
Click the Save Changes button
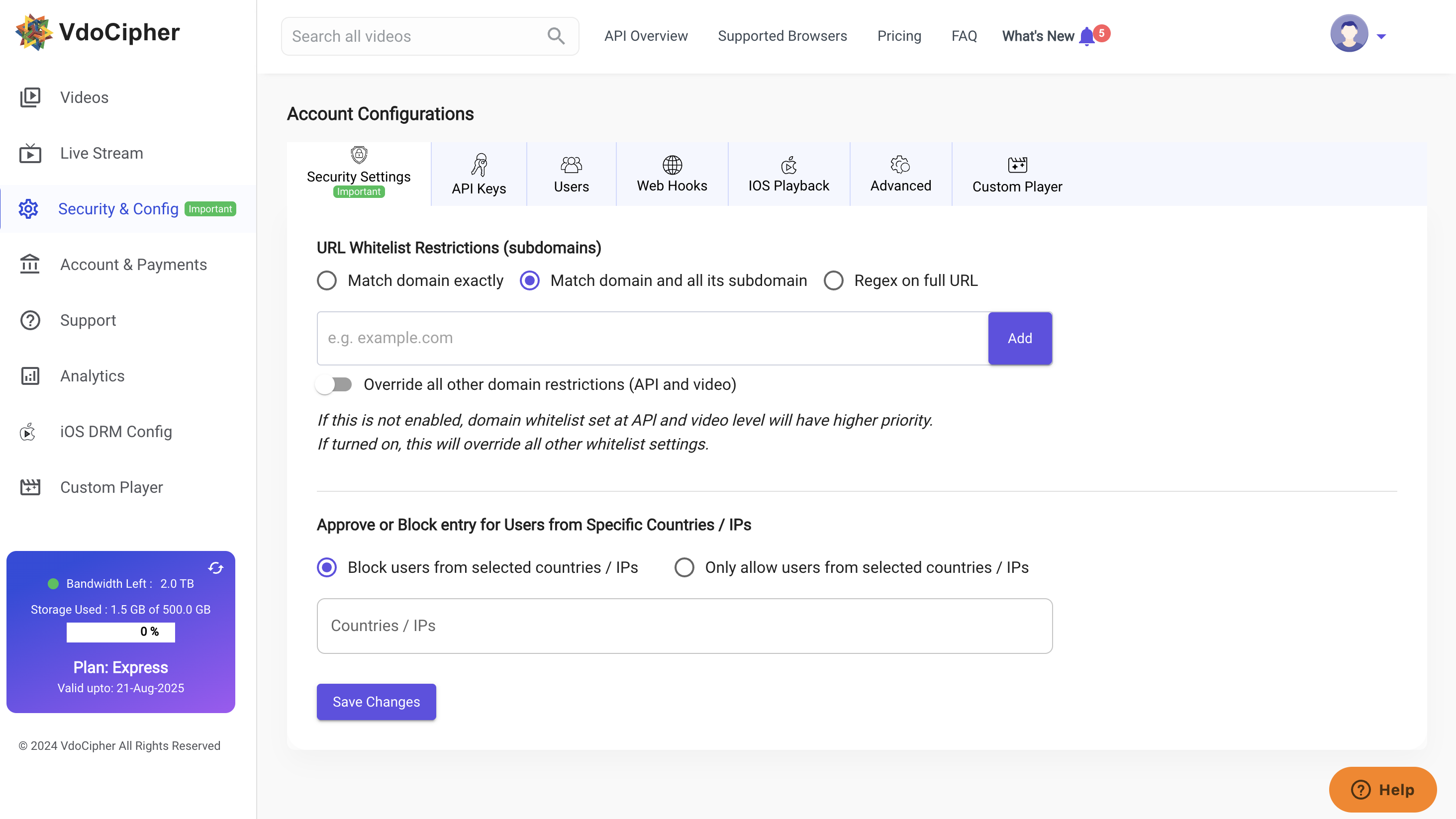click(376, 702)
